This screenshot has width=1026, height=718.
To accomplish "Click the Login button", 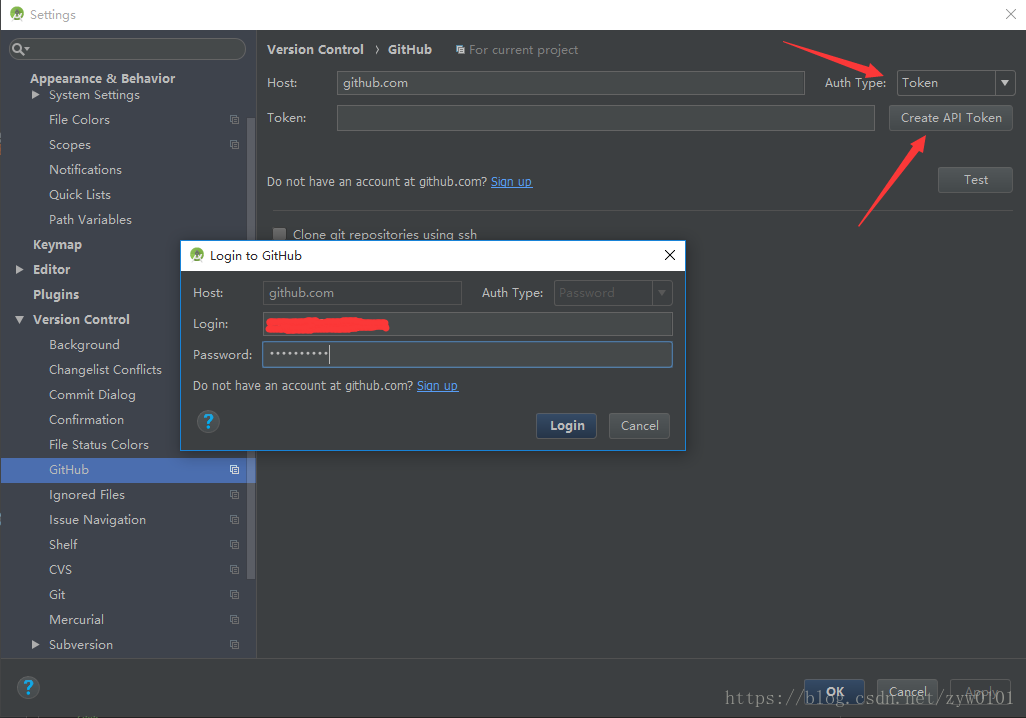I will click(x=567, y=426).
